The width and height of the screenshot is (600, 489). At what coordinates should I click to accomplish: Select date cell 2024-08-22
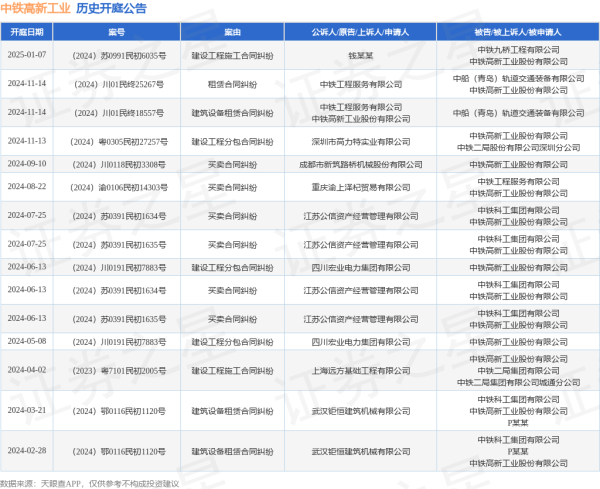27,186
